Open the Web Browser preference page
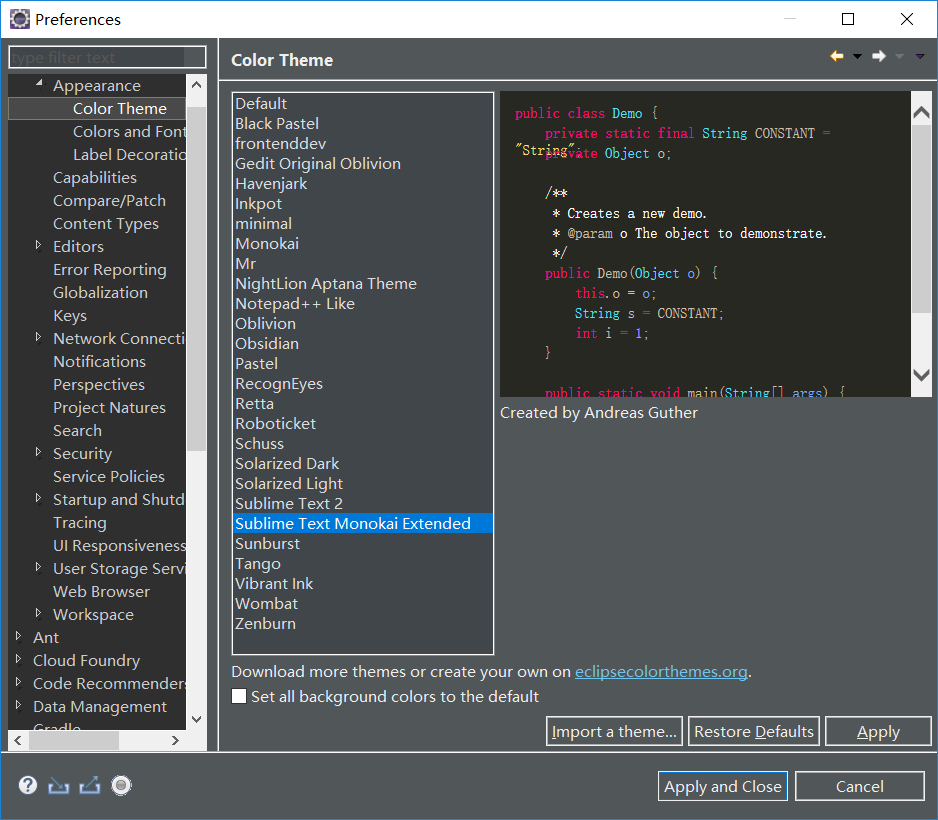Screen dimensions: 938x820 [x=101, y=592]
